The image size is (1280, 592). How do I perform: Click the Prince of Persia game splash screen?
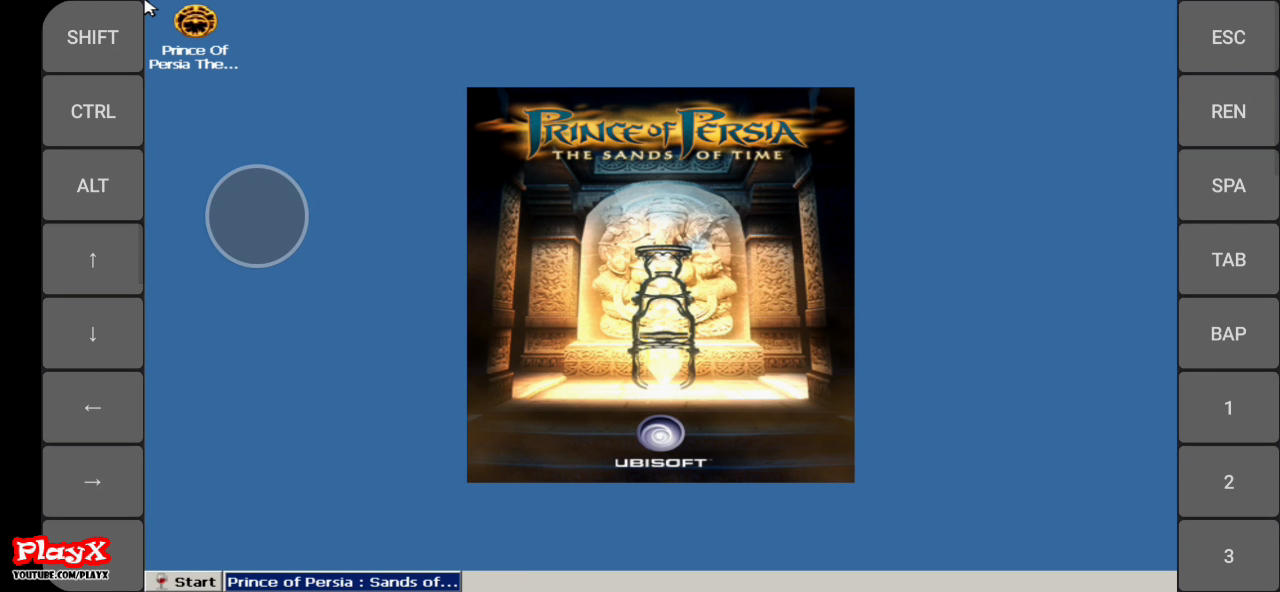click(x=660, y=285)
